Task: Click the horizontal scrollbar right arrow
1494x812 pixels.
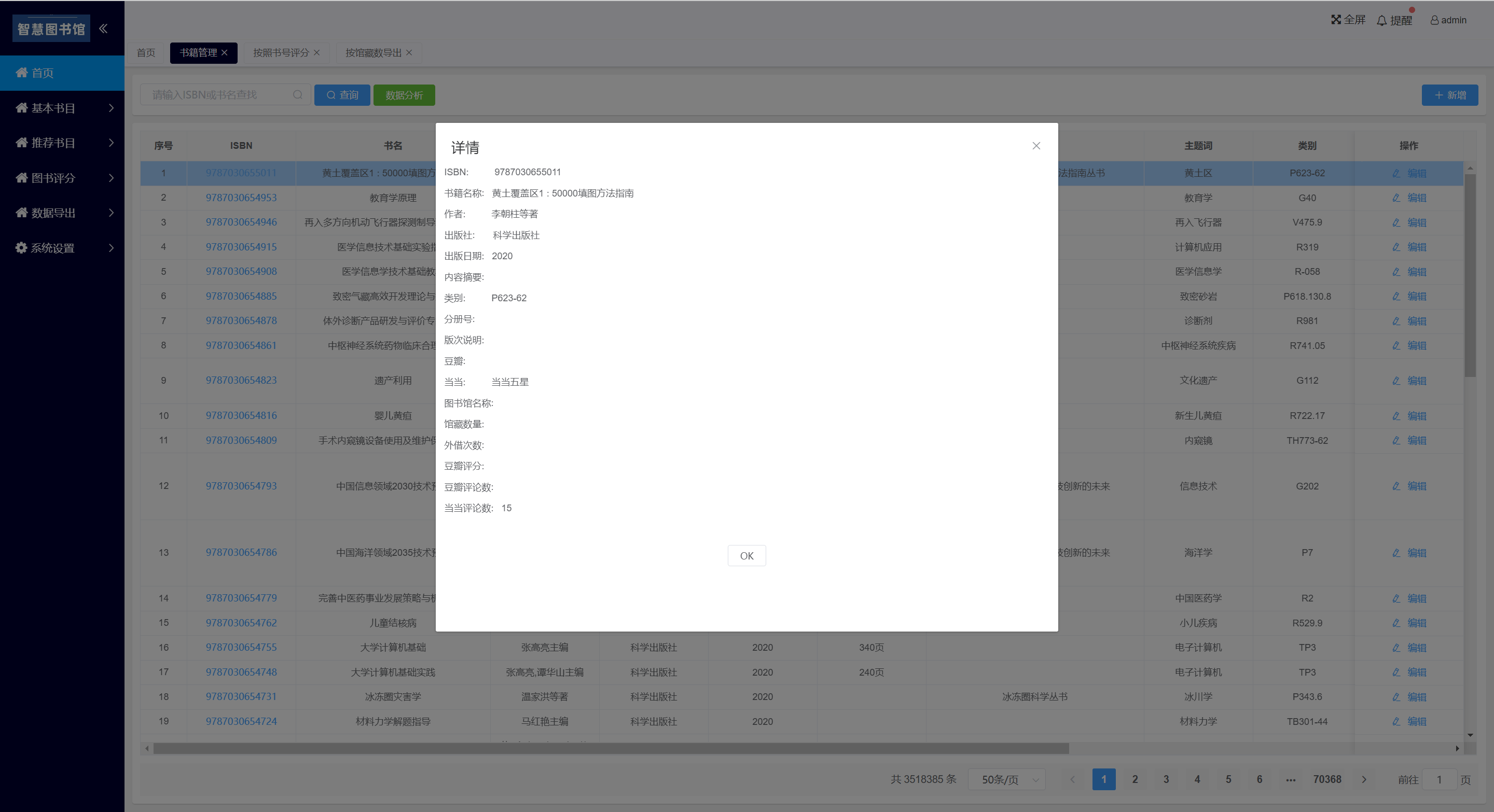Action: coord(1458,748)
